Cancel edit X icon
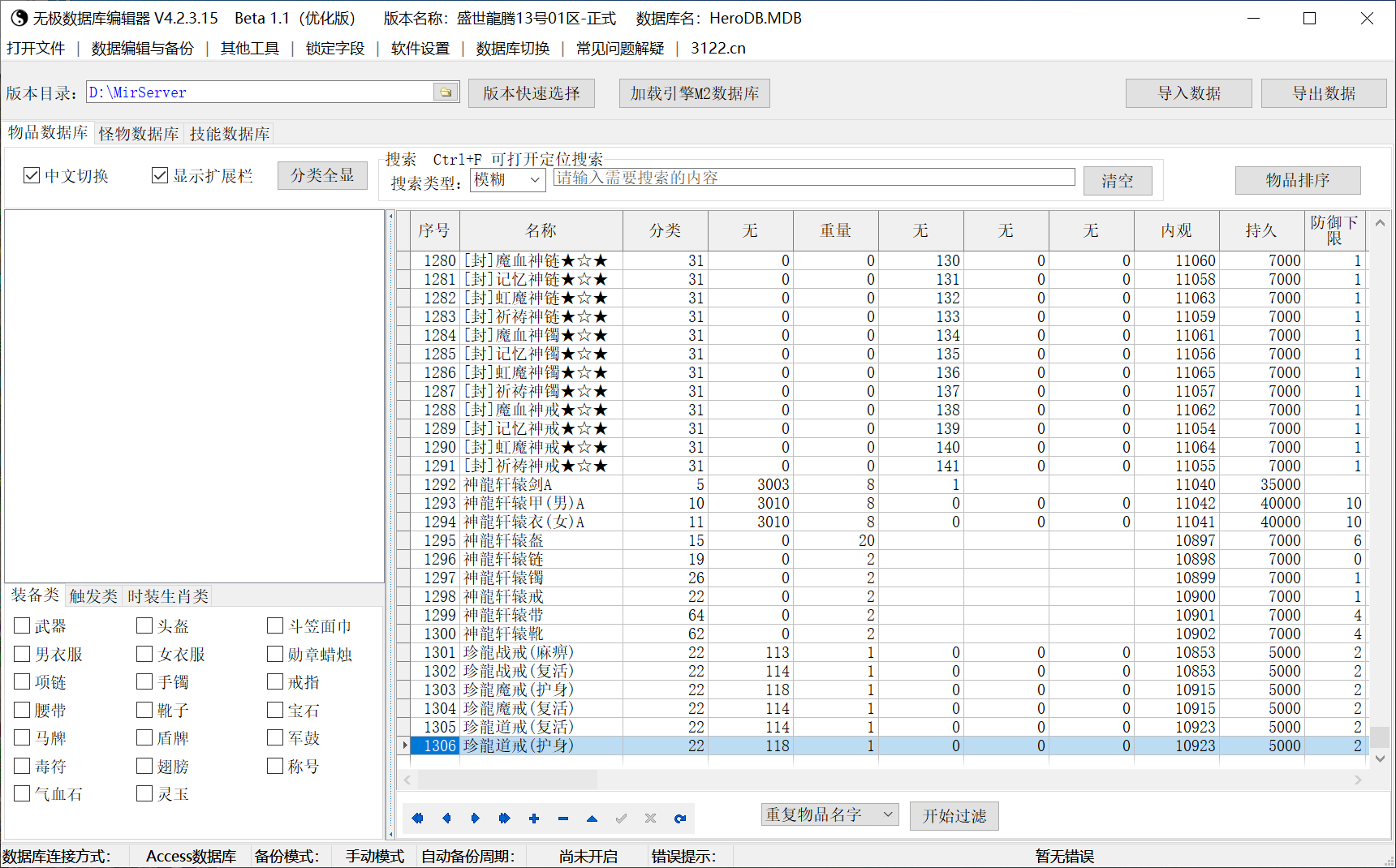This screenshot has height=868, width=1396. pos(651,819)
